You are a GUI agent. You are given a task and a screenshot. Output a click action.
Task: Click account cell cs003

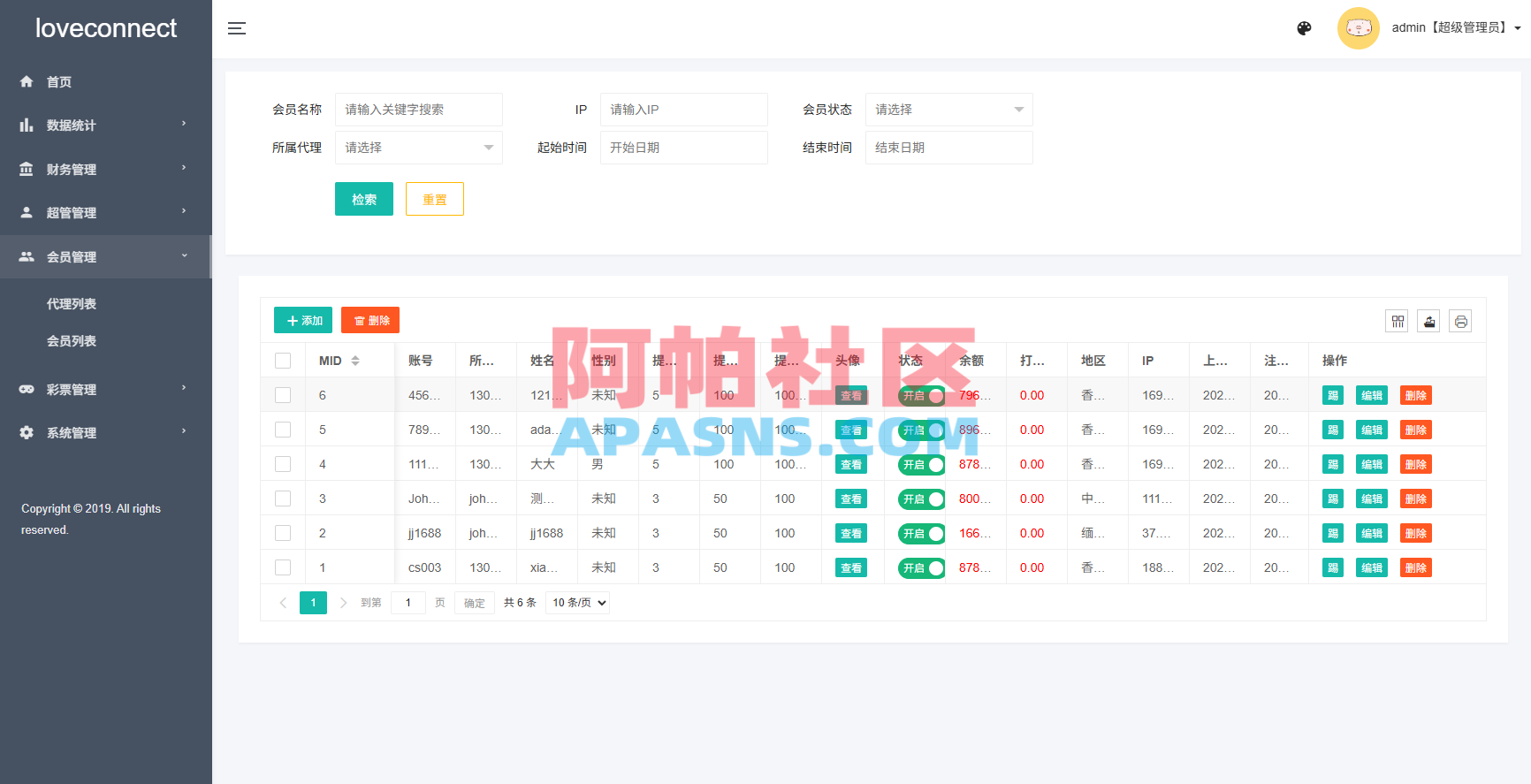click(424, 567)
